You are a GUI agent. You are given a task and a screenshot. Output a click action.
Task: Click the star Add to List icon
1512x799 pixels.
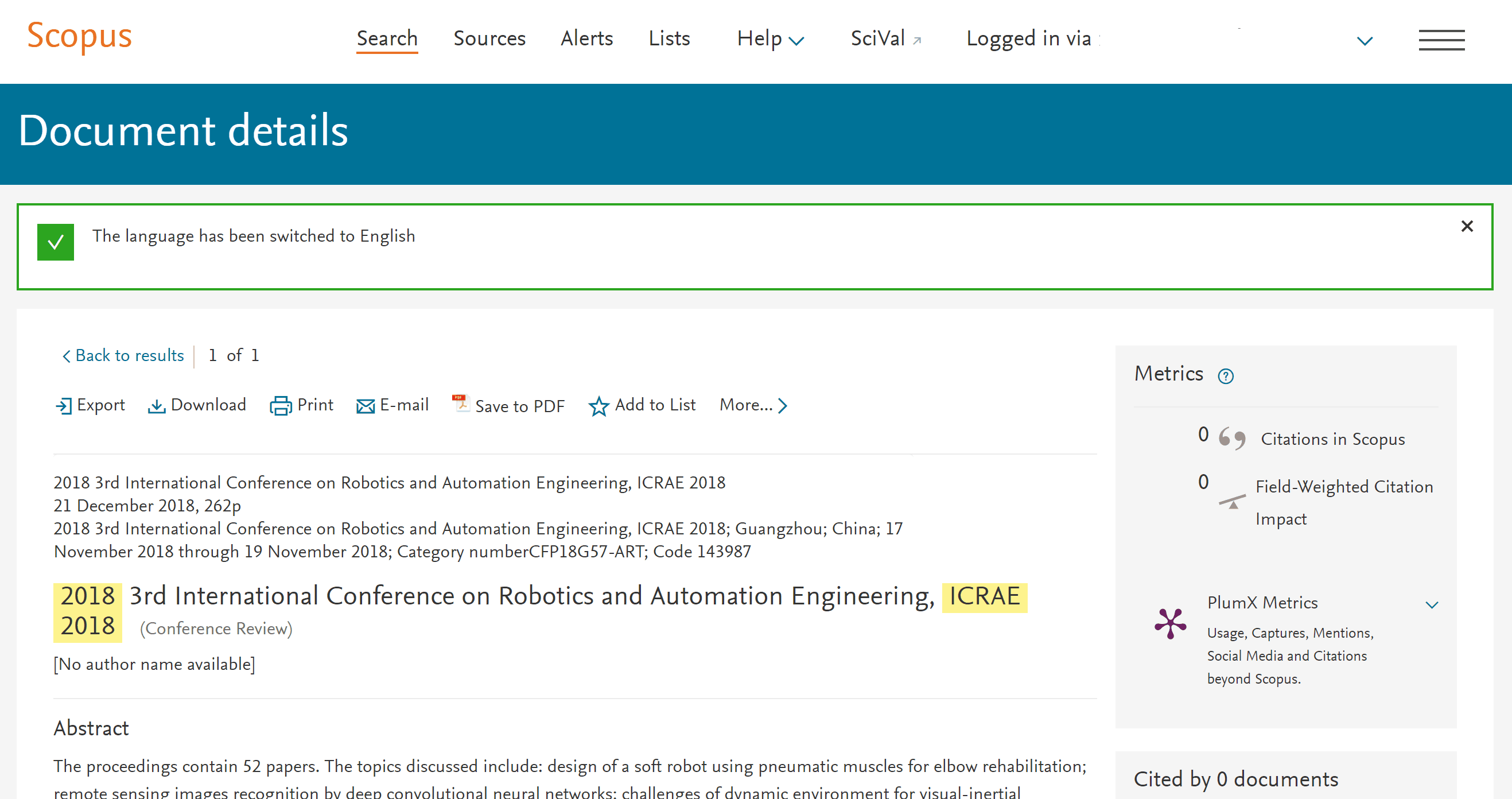coord(598,406)
